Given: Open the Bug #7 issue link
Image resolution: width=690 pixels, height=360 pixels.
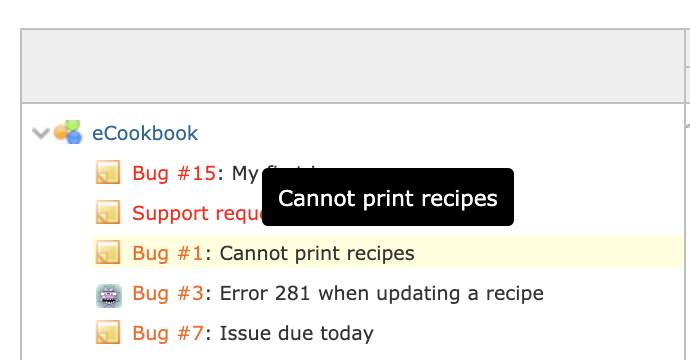Looking at the screenshot, I should pyautogui.click(x=168, y=333).
